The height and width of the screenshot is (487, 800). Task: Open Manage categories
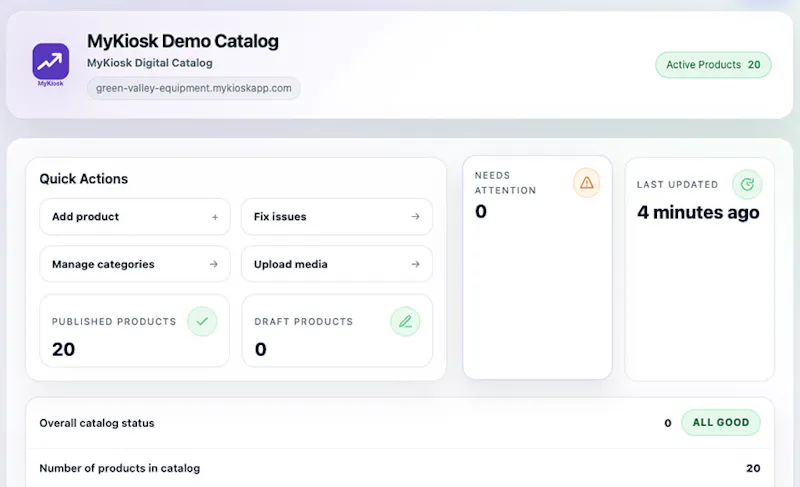point(135,264)
